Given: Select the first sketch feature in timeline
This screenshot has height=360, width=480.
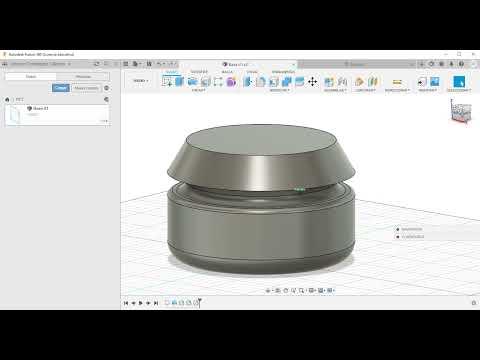Looking at the screenshot, I should point(167,303).
